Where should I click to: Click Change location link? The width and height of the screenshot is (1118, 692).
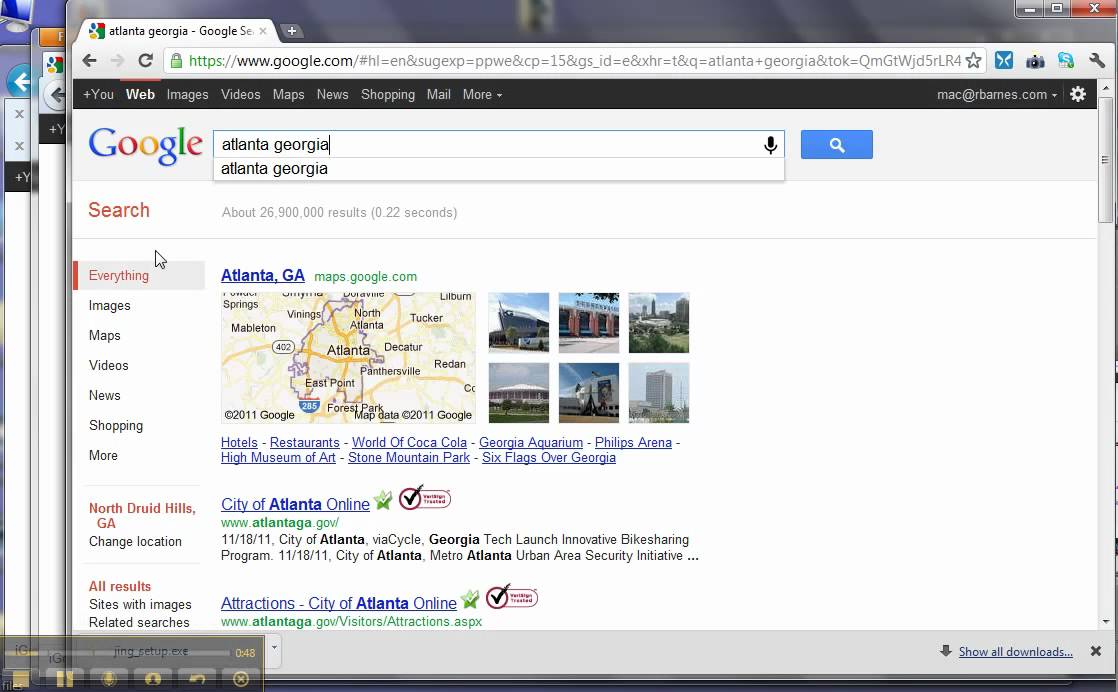pyautogui.click(x=135, y=542)
